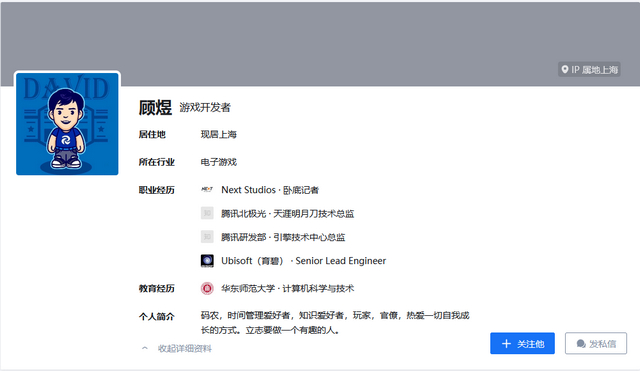Open the Ubisoft Senior Lead Engineer entry

coord(304,261)
